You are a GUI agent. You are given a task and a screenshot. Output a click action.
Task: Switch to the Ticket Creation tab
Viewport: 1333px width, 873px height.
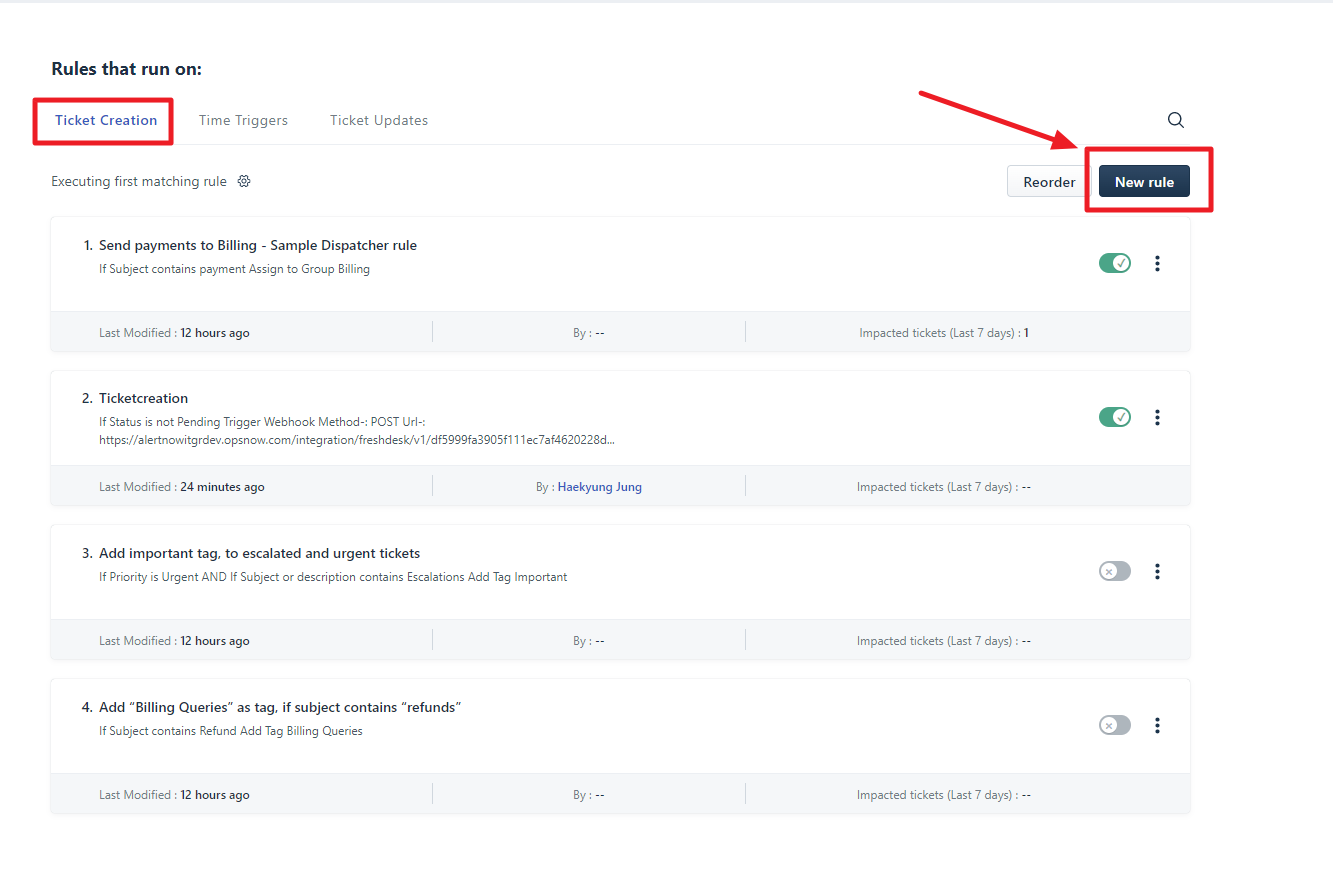106,120
